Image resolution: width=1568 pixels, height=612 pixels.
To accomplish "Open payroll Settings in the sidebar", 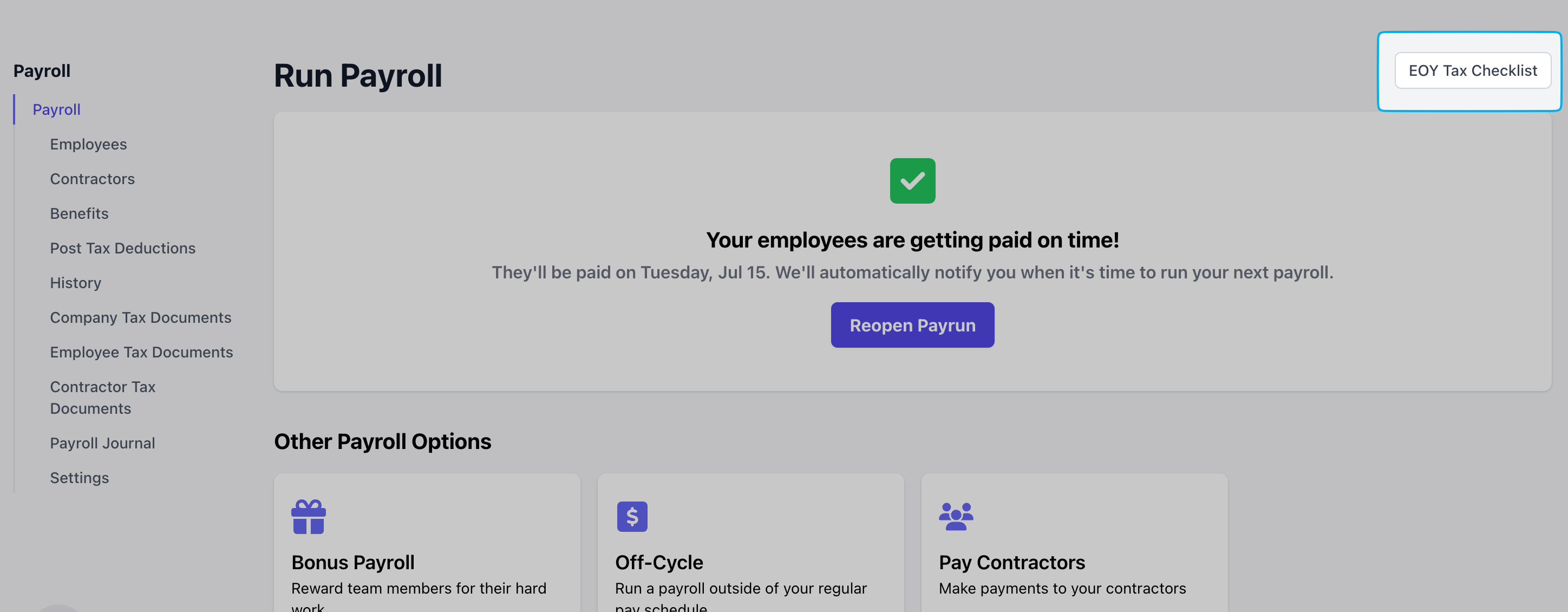I will [79, 478].
